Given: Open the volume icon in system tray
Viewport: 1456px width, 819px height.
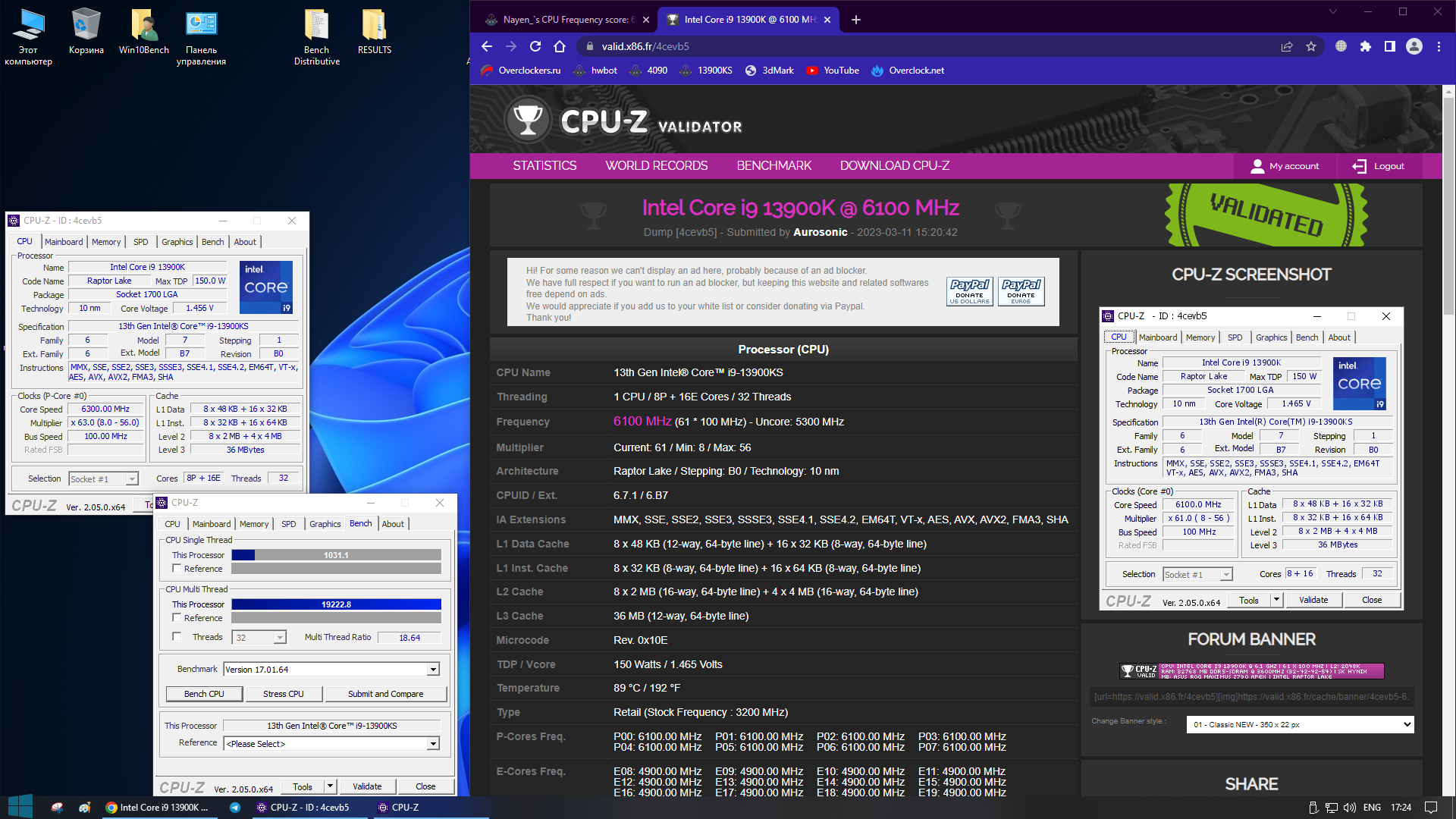Looking at the screenshot, I should 1351,808.
